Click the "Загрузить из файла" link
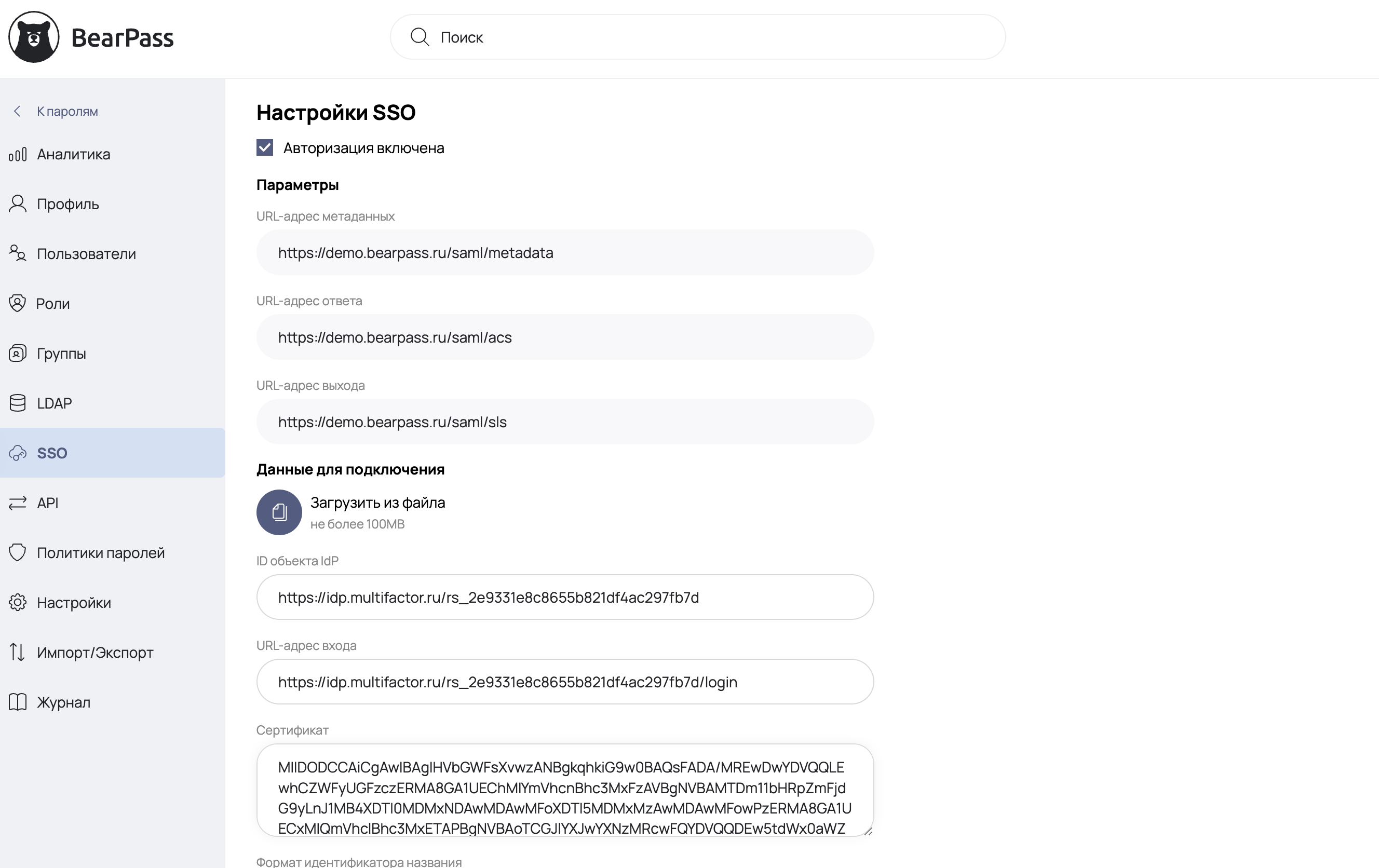 tap(377, 503)
